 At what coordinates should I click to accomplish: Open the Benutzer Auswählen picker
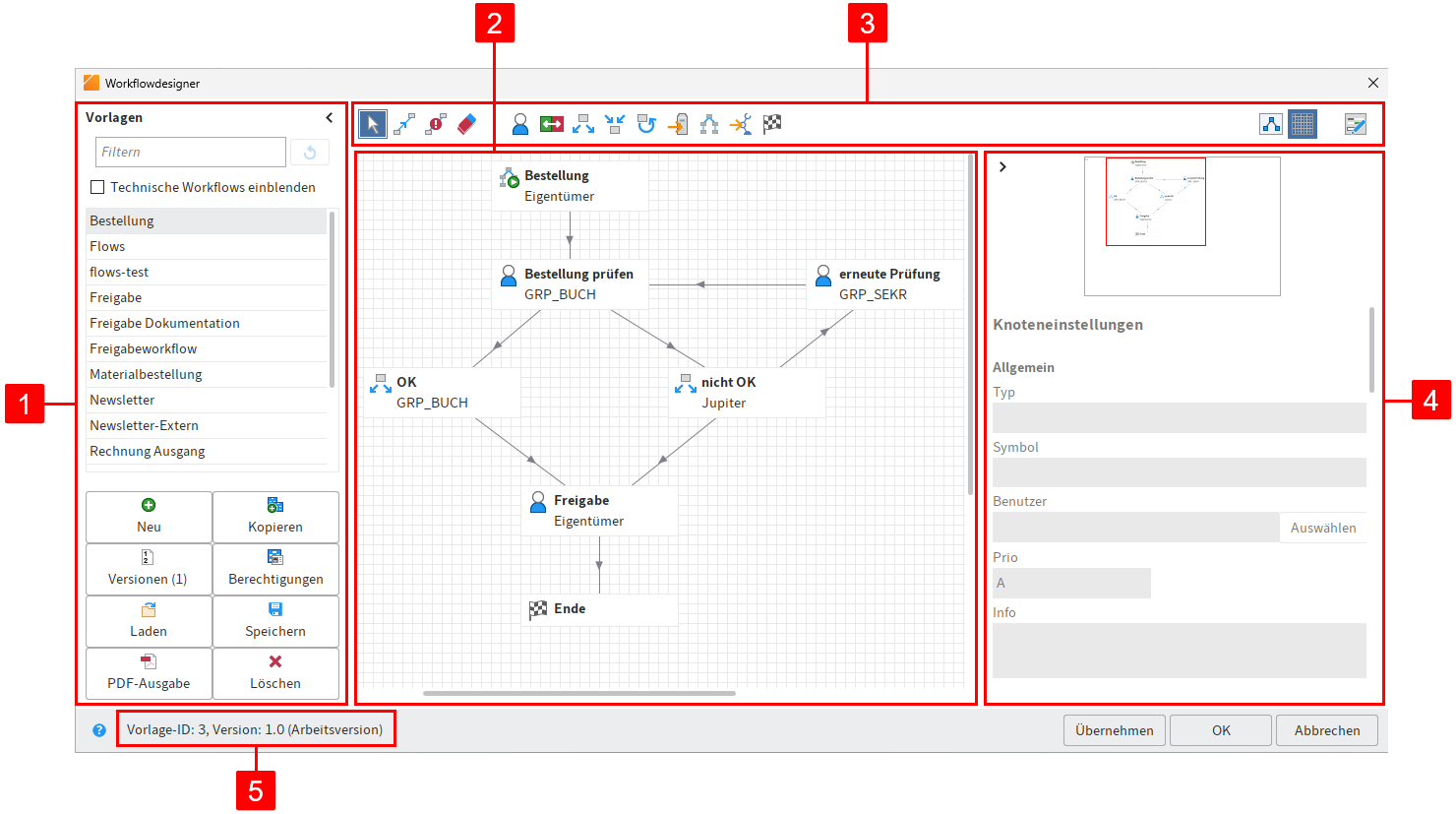point(1323,527)
